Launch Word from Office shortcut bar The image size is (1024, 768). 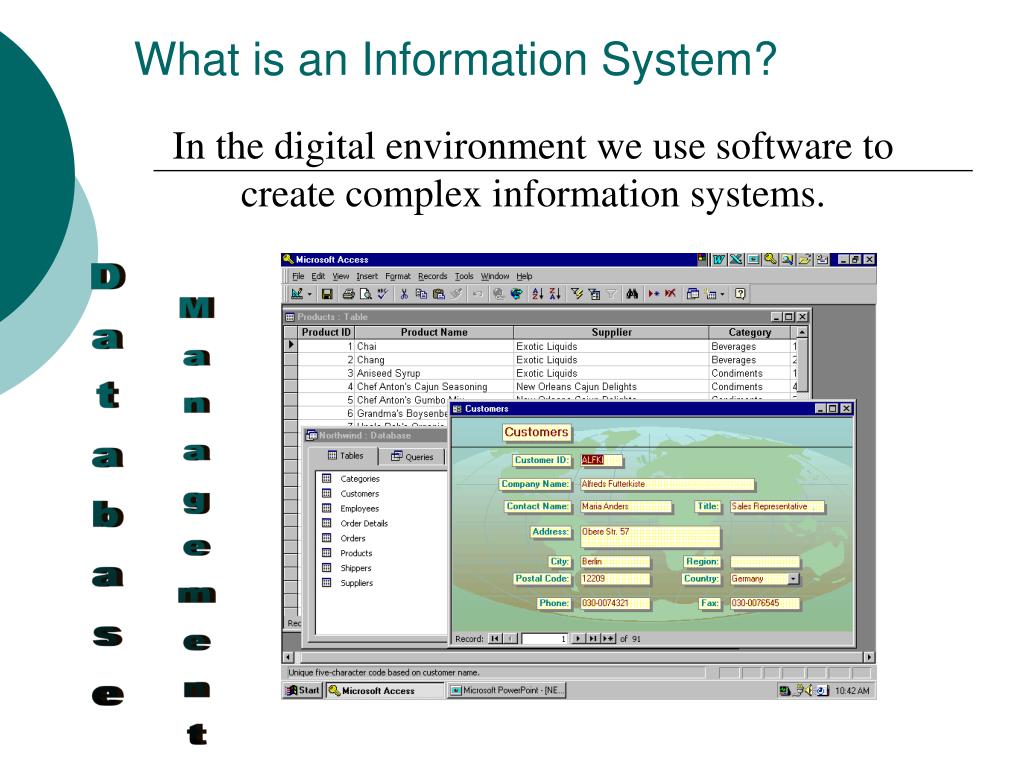(719, 259)
